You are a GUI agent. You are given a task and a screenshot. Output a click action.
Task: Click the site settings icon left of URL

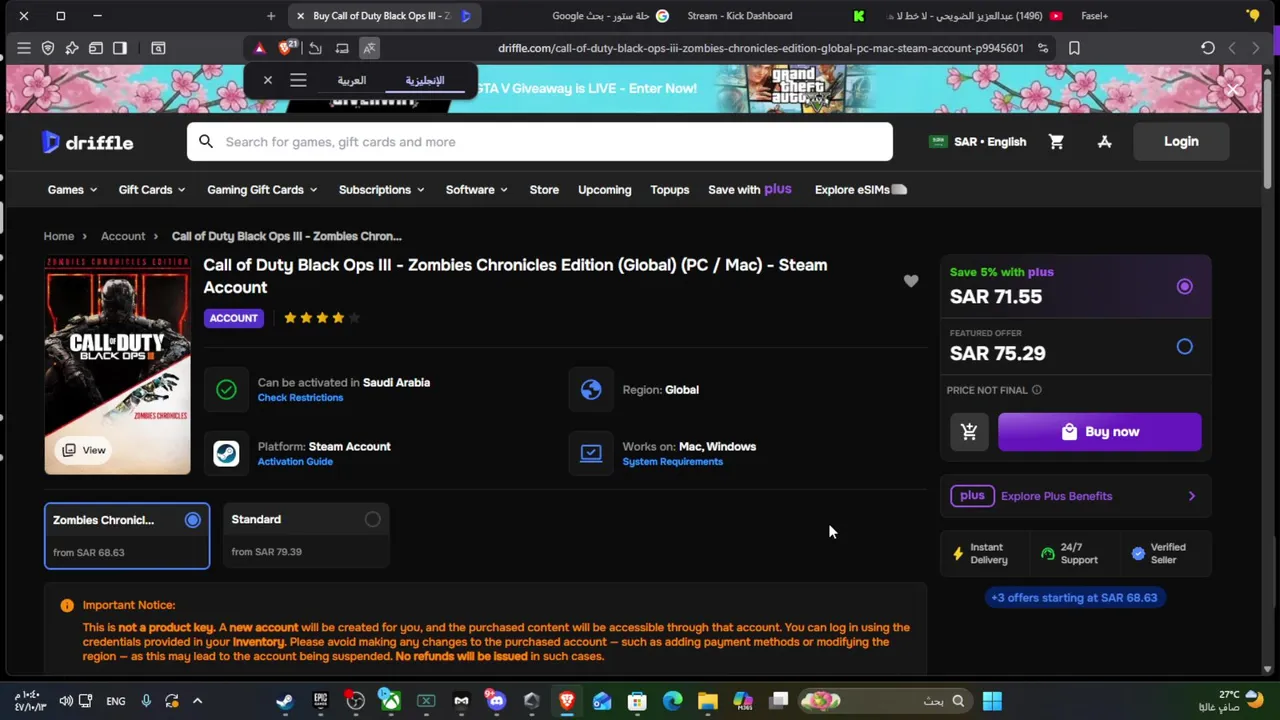[1043, 48]
